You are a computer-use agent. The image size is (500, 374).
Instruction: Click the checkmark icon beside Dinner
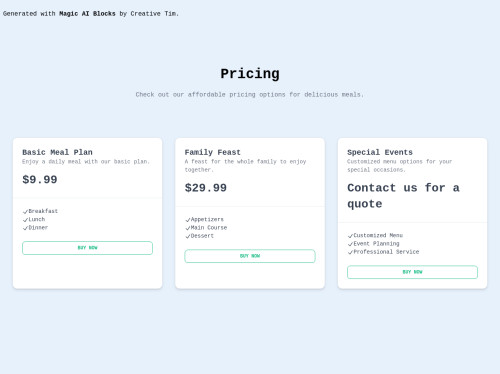25,228
